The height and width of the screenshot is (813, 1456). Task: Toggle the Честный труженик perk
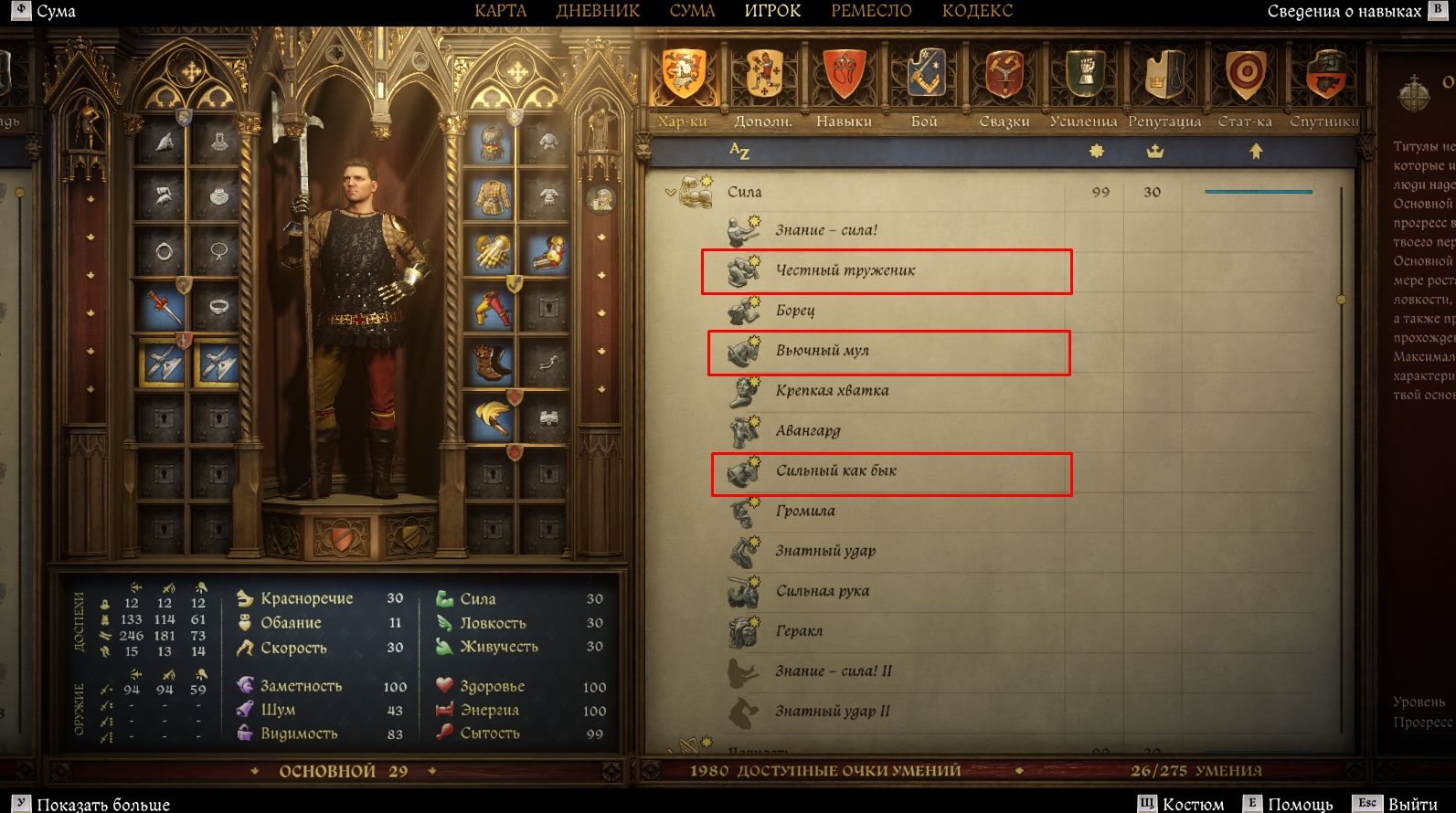[x=887, y=271]
